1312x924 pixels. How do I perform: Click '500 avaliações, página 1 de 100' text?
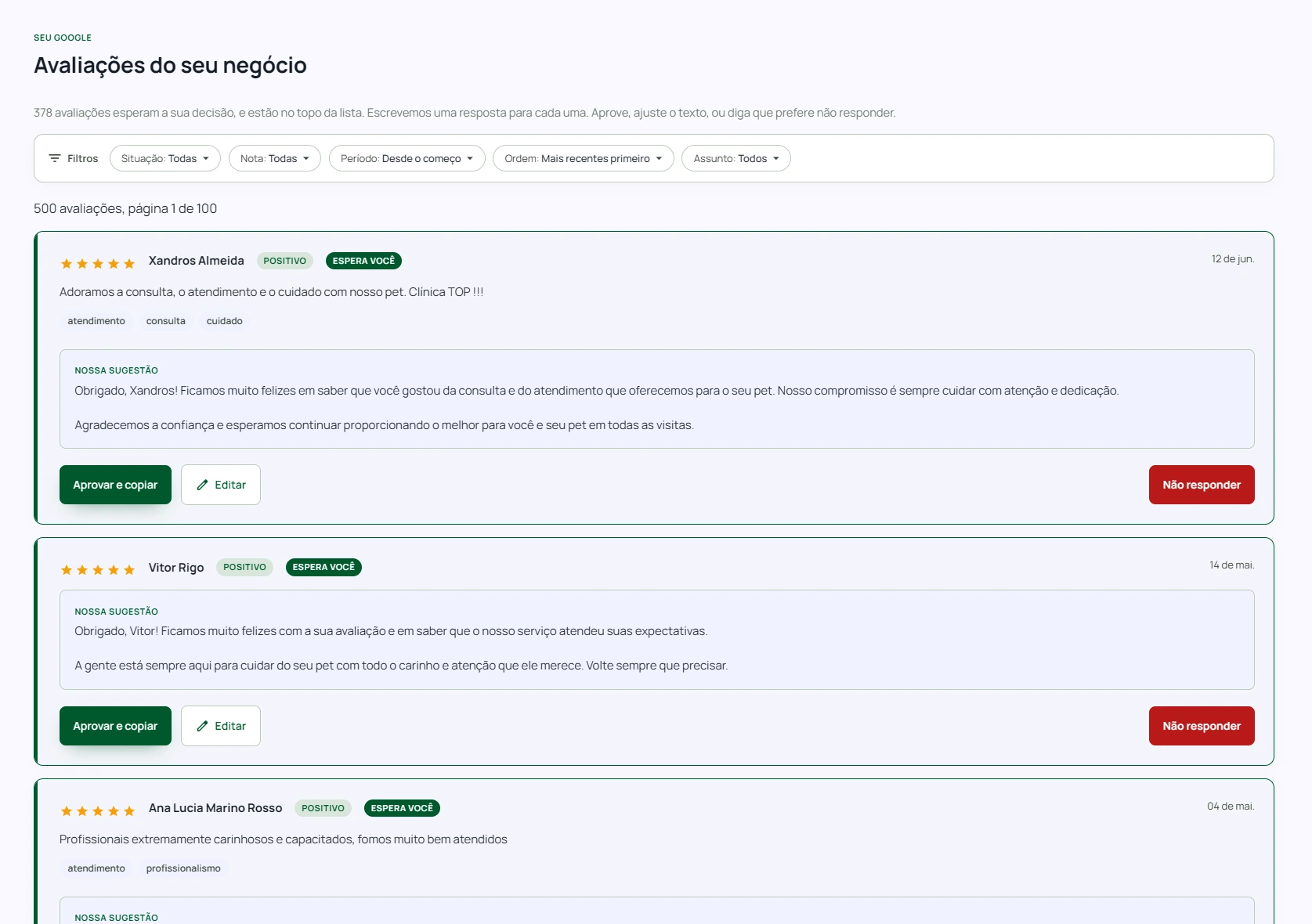(125, 208)
